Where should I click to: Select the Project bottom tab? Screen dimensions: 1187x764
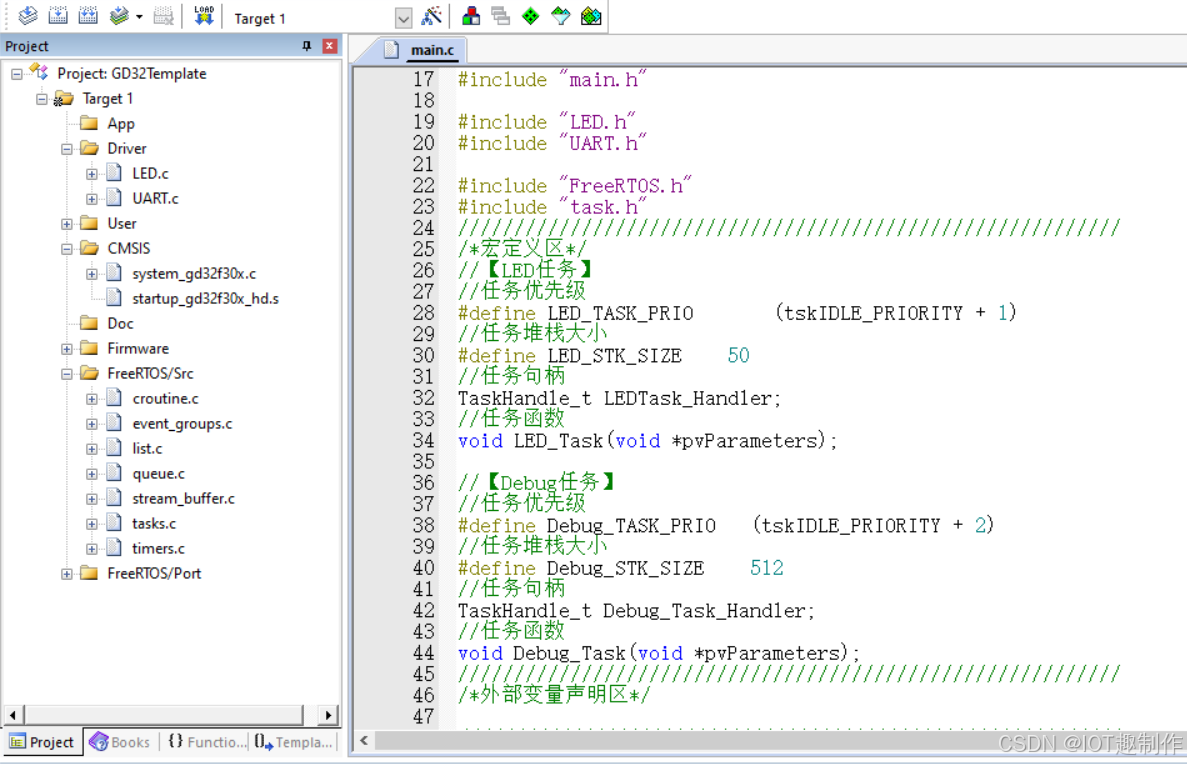[42, 742]
